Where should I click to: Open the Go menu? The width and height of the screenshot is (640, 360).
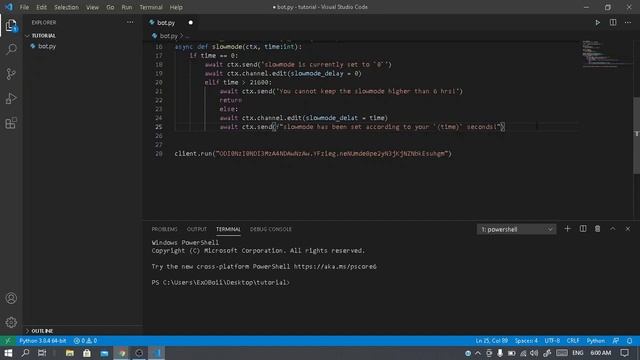click(x=110, y=7)
